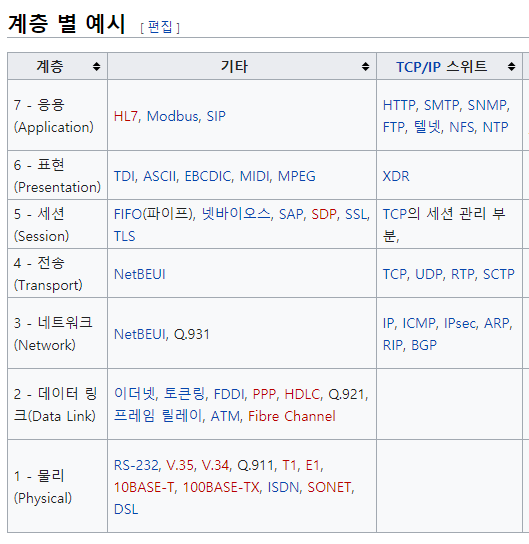This screenshot has height=544, width=529.
Task: Open the 이더넷 link
Action: coord(134,394)
